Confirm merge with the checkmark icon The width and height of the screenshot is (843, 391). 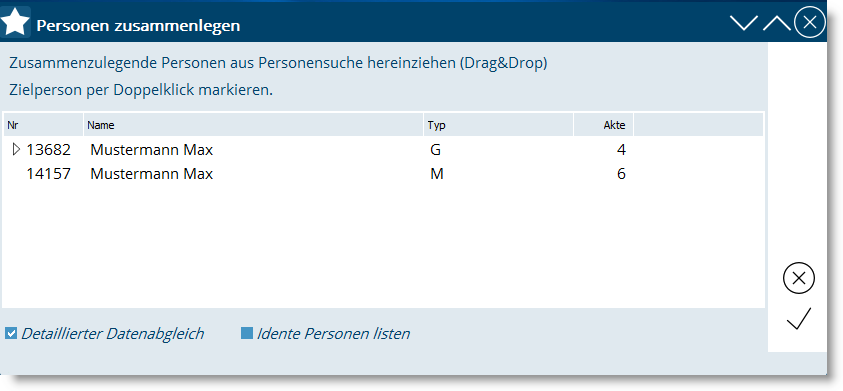pyautogui.click(x=799, y=318)
